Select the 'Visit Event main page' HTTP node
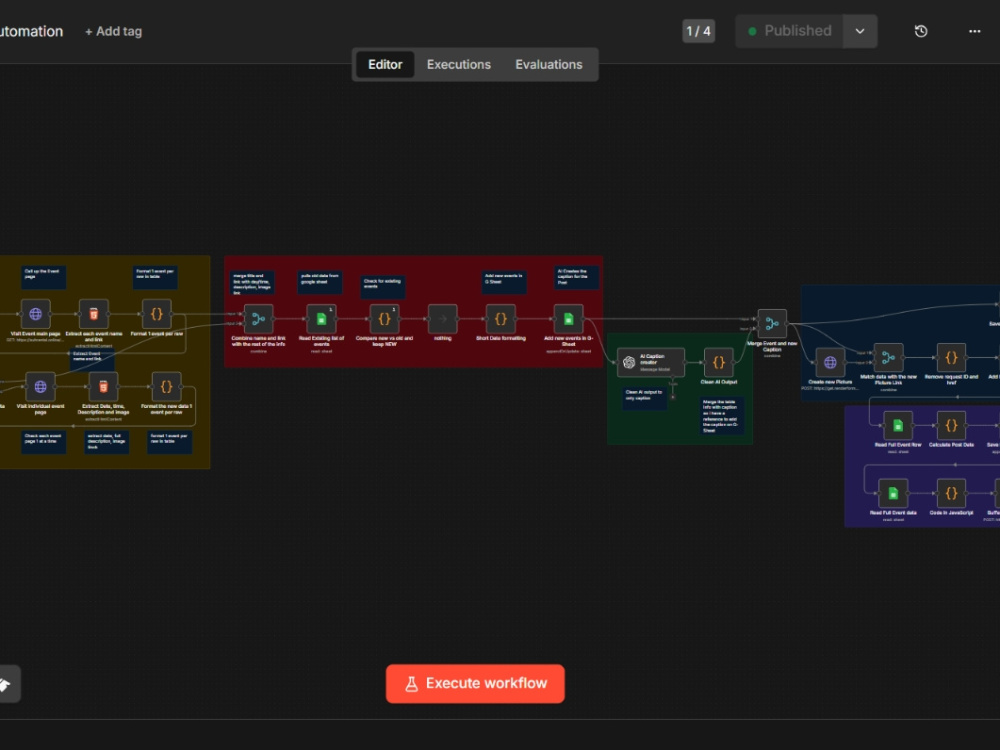 pos(36,314)
